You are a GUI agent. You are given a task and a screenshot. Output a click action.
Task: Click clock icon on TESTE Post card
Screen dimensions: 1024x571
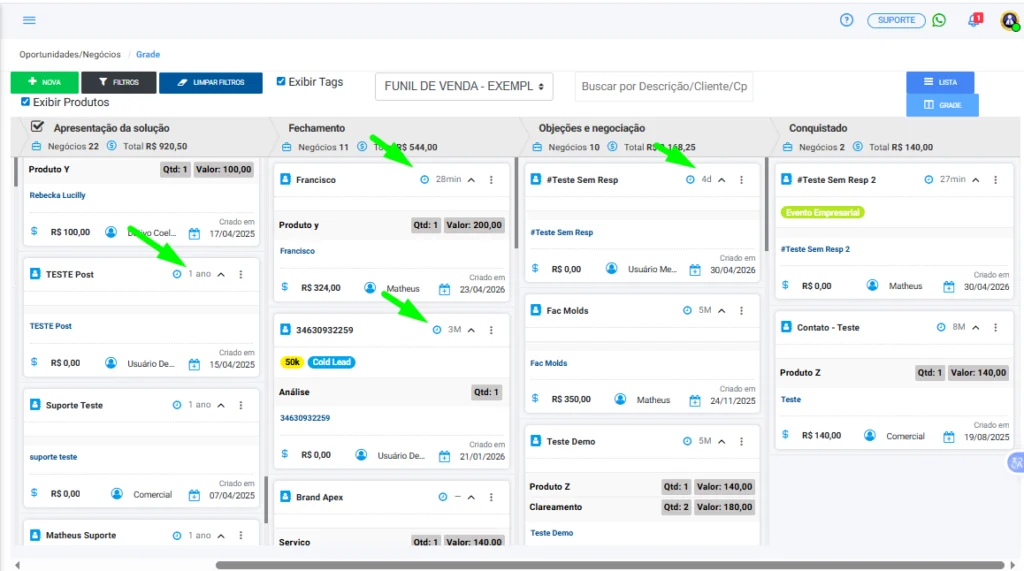(177, 274)
